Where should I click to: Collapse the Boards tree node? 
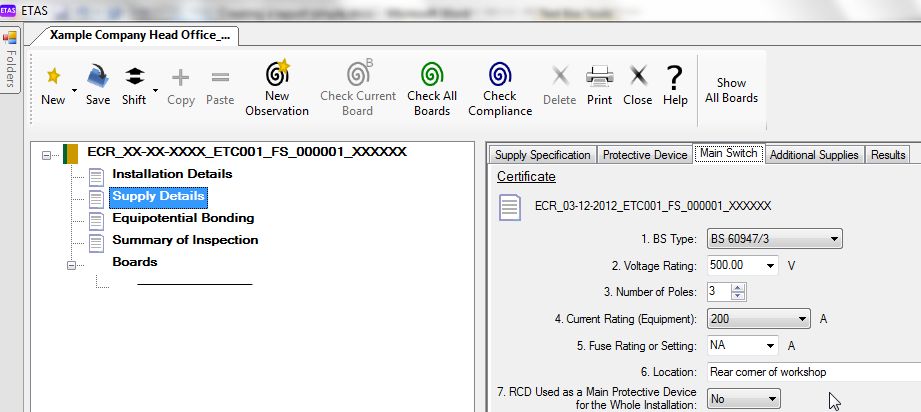(x=72, y=265)
